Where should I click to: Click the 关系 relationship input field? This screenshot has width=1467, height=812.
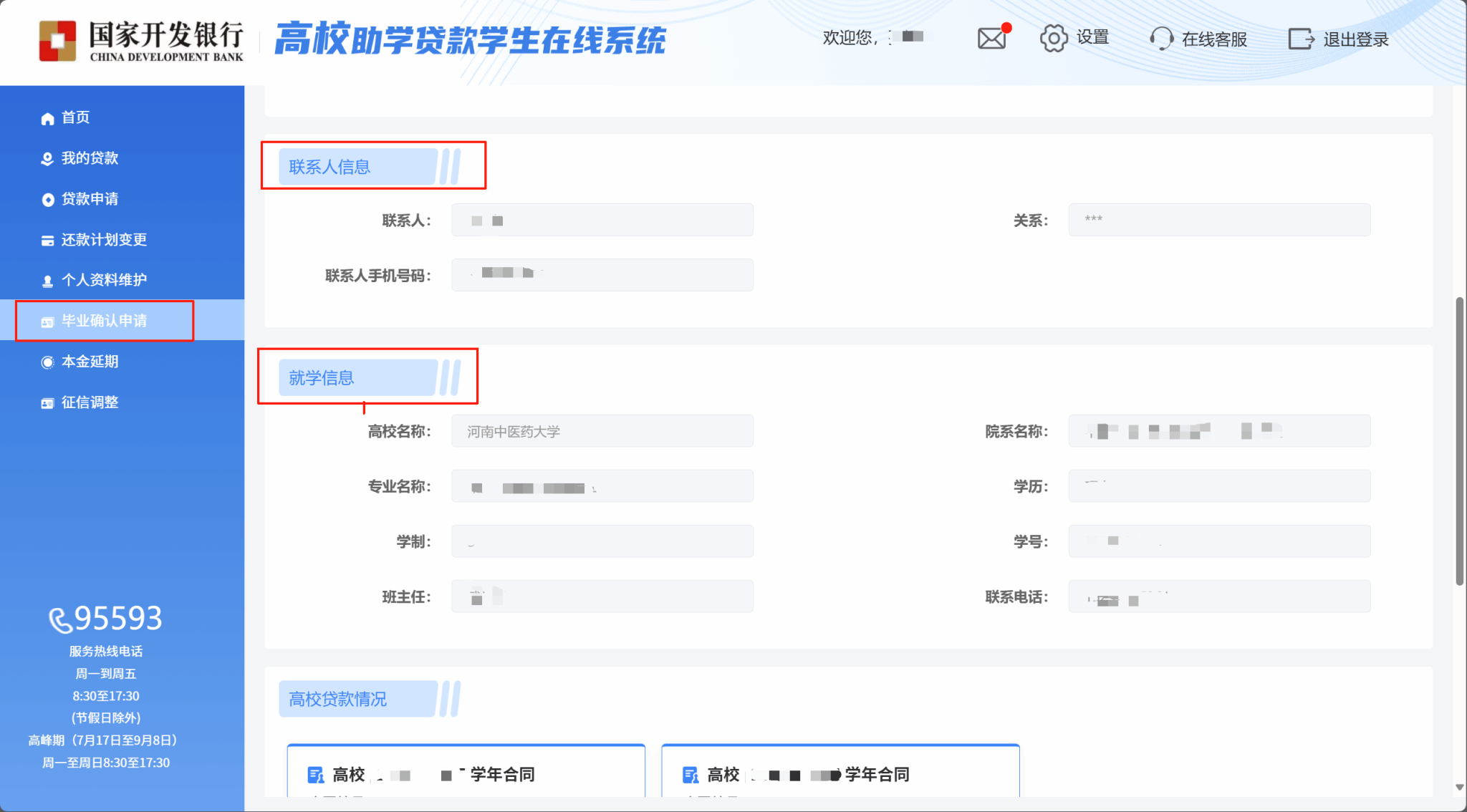[x=1219, y=220]
